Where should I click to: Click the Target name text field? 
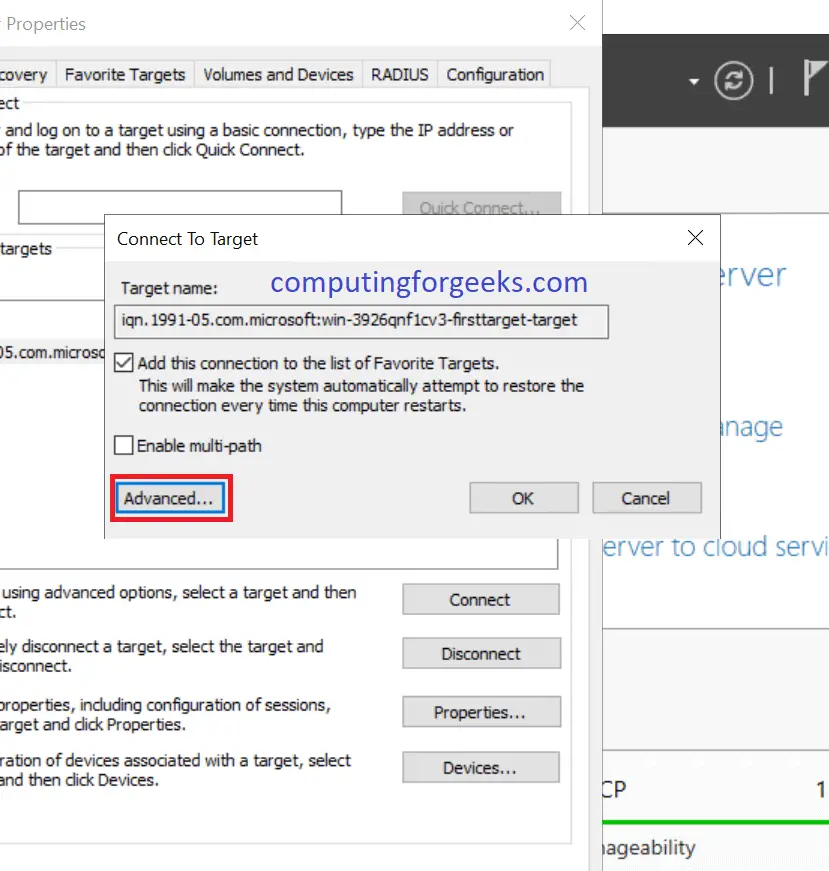tap(361, 321)
